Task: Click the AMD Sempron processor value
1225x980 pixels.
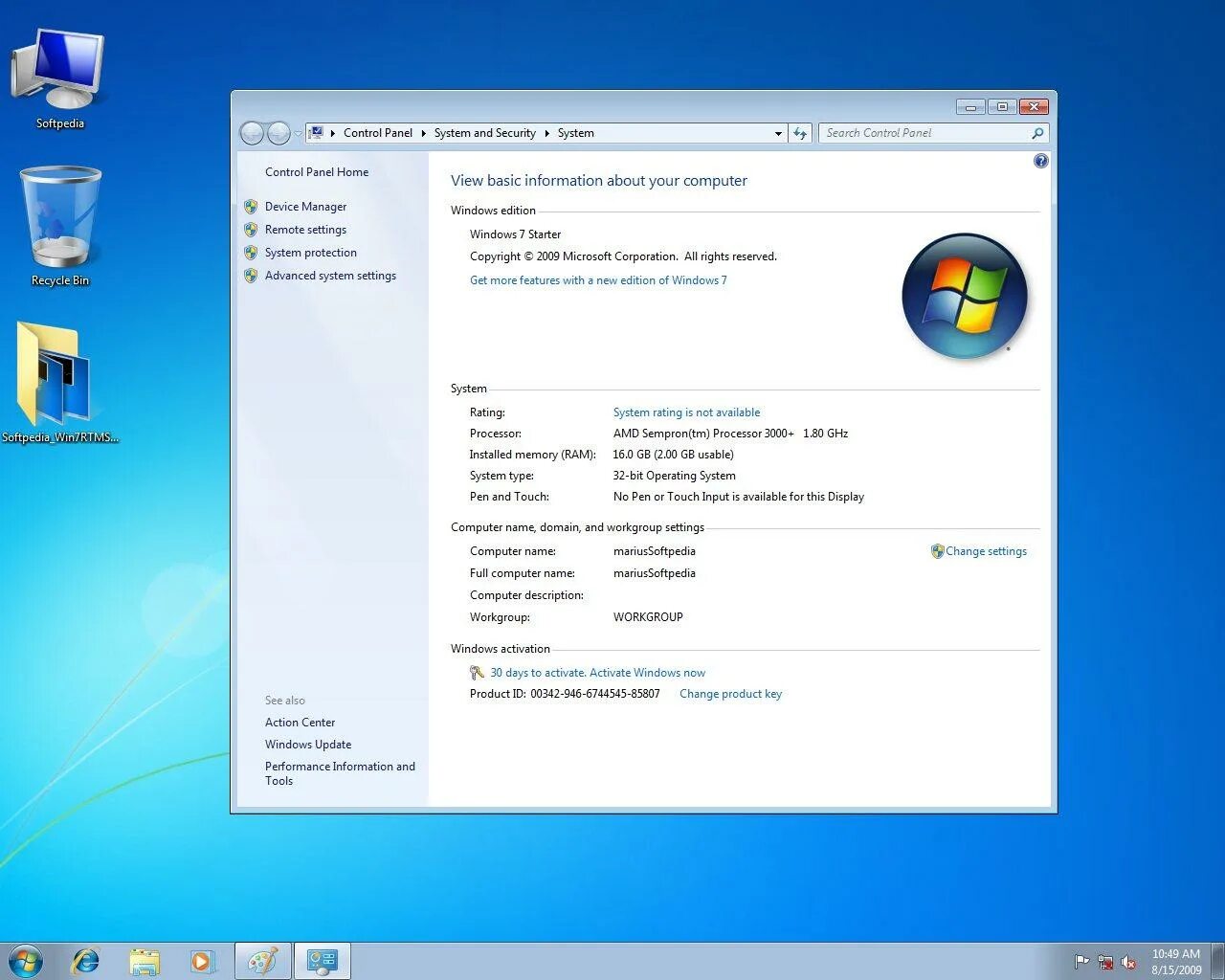Action: click(730, 434)
